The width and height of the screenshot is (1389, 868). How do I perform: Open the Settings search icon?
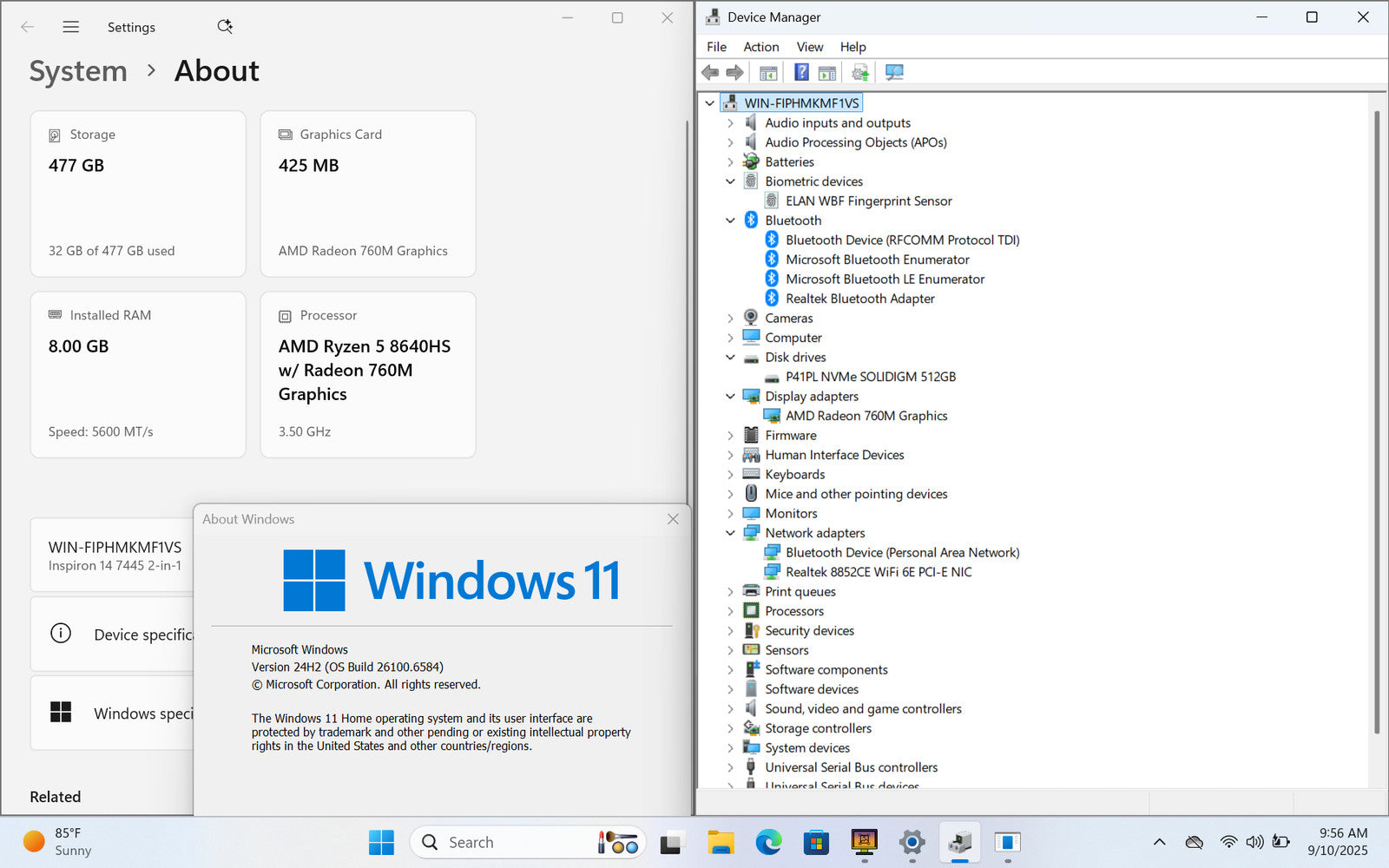coord(225,27)
